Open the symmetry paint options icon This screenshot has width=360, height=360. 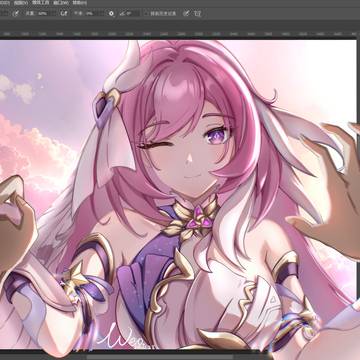[198, 14]
